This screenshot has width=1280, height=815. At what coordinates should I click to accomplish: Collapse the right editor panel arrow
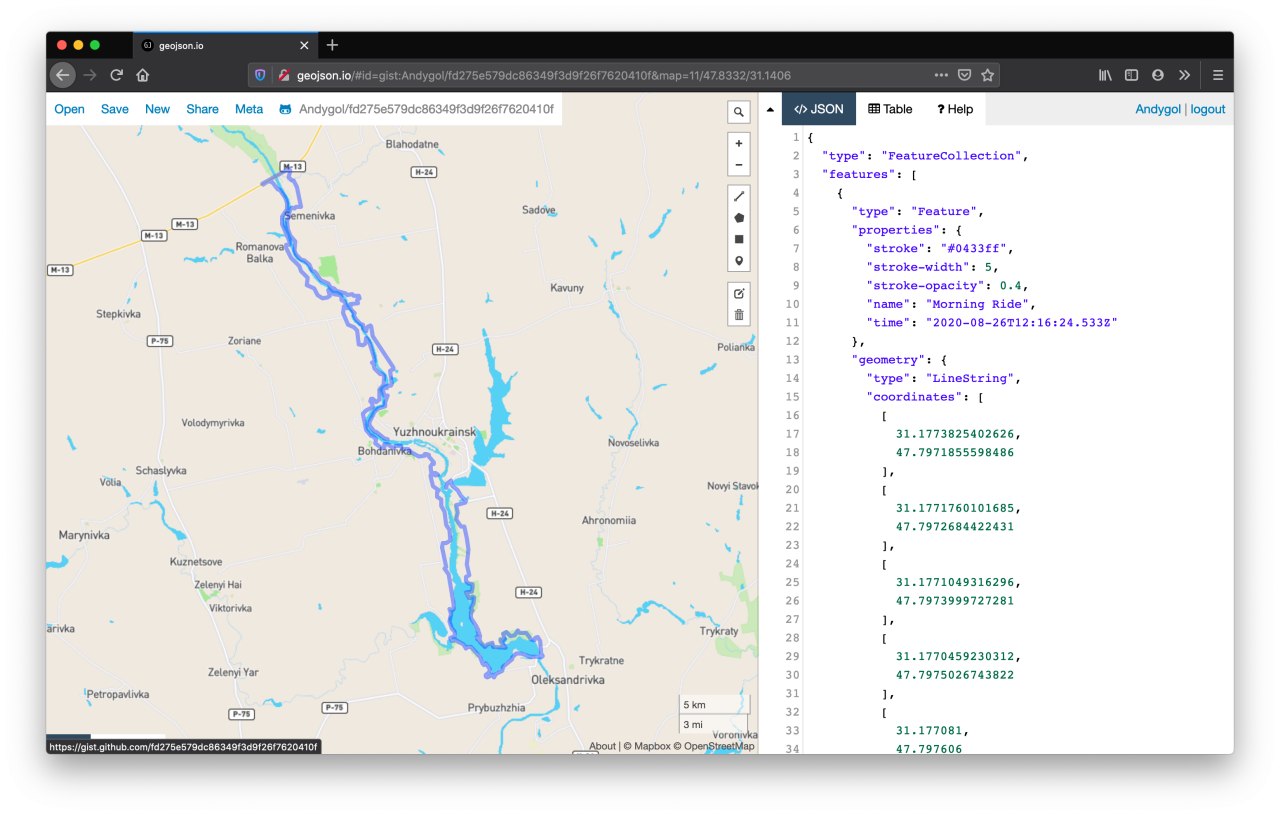point(769,109)
